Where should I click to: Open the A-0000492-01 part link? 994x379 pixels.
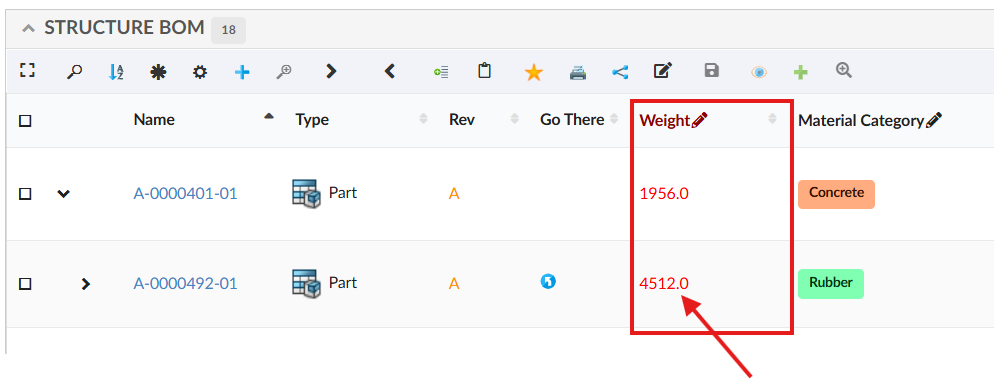[185, 283]
